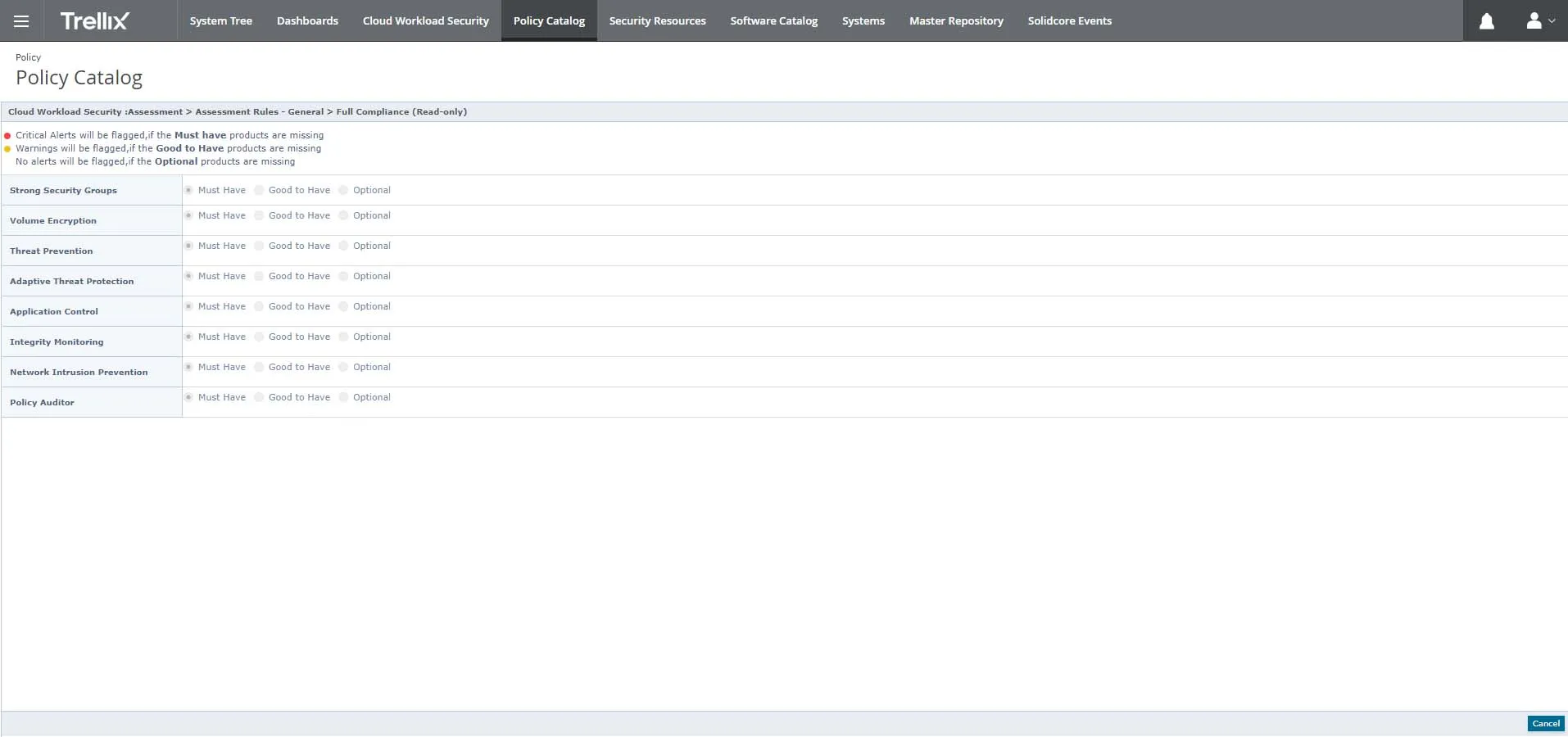Click the Application Control row label

tap(54, 312)
